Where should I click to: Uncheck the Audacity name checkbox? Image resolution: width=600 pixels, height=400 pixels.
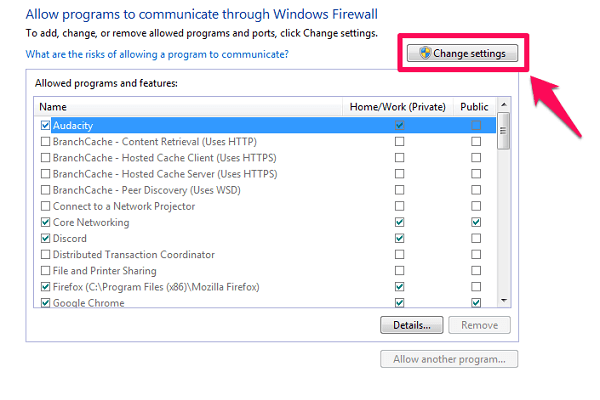coord(46,125)
